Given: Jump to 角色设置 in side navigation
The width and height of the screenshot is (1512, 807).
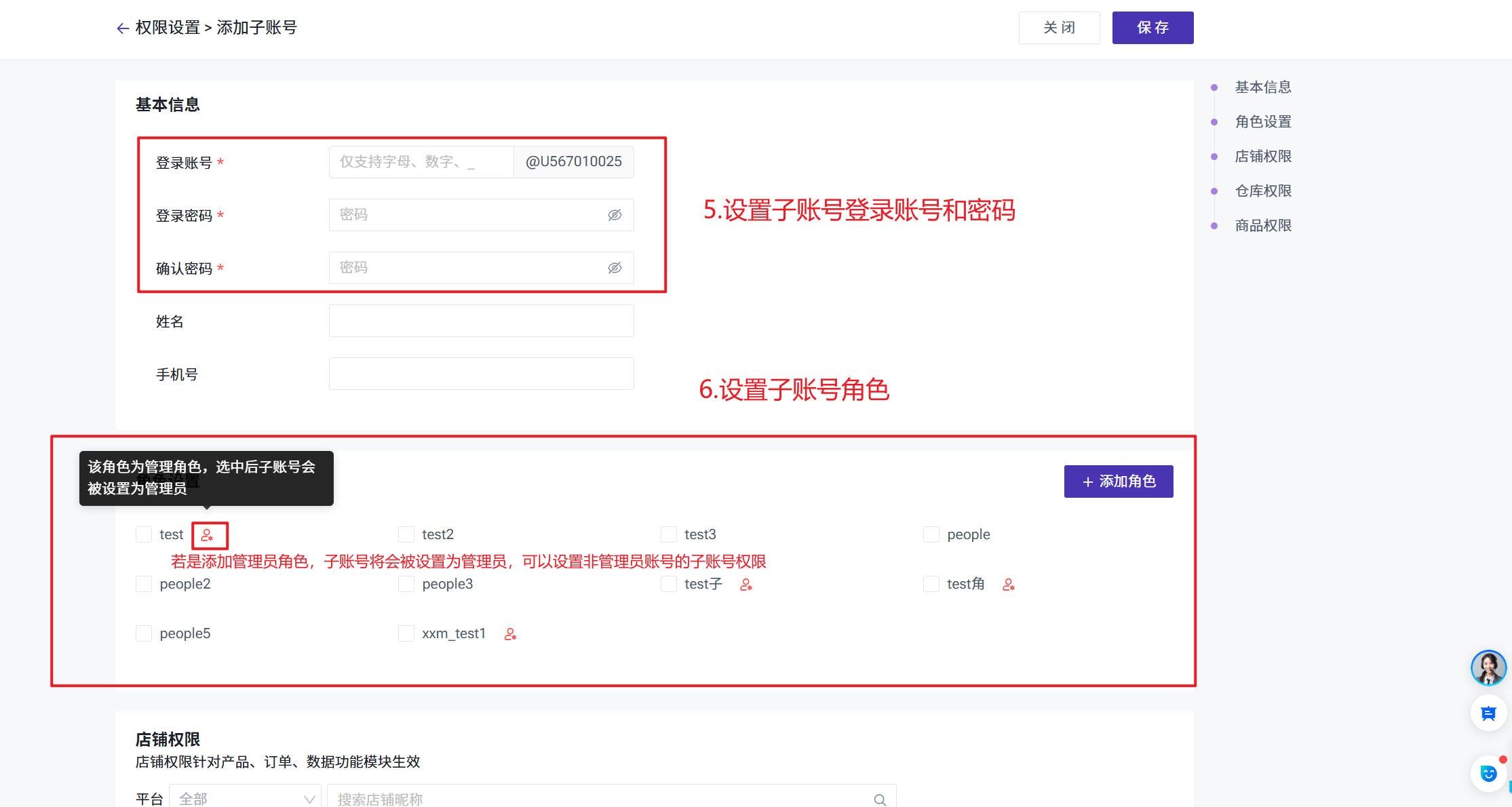Looking at the screenshot, I should pos(1262,121).
